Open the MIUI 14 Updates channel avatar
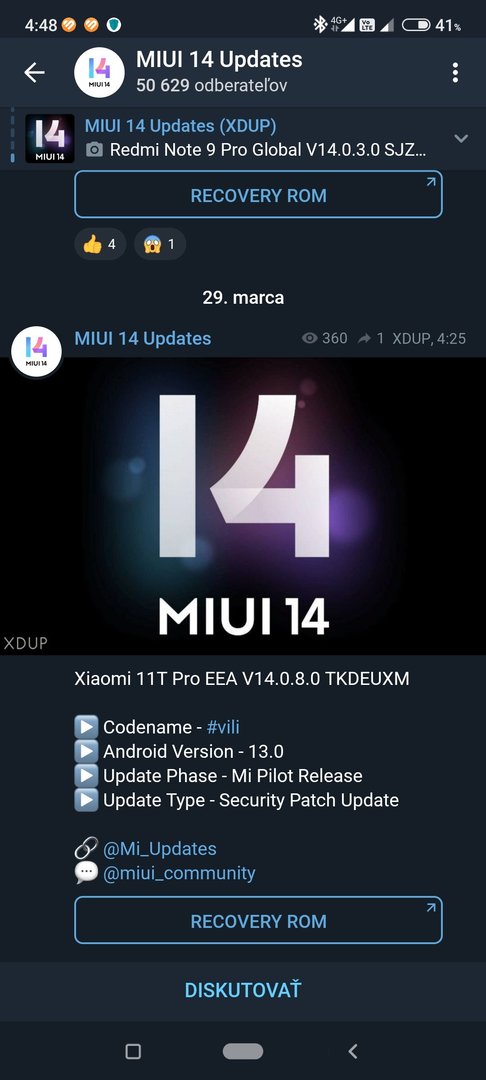The image size is (486, 1080). click(x=99, y=72)
